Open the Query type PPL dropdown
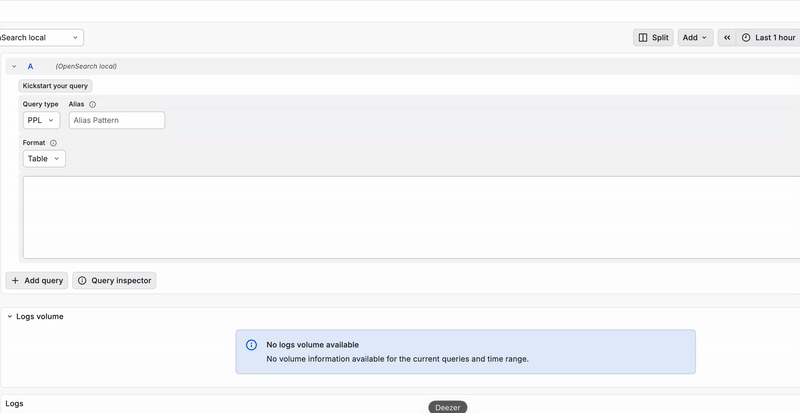800x413 pixels. click(41, 120)
